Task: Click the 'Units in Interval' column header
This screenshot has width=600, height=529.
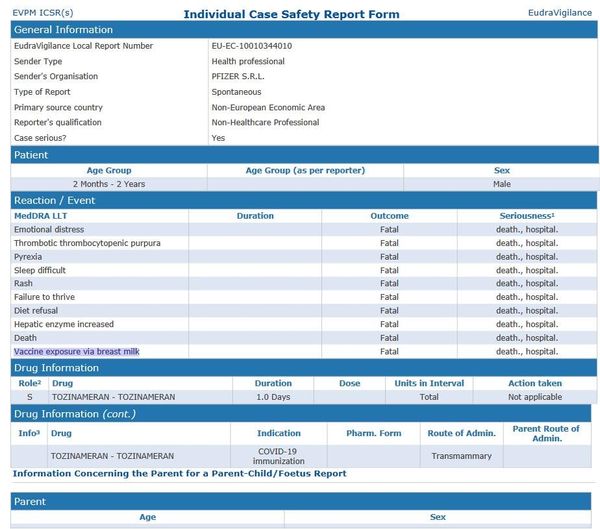Action: [429, 383]
